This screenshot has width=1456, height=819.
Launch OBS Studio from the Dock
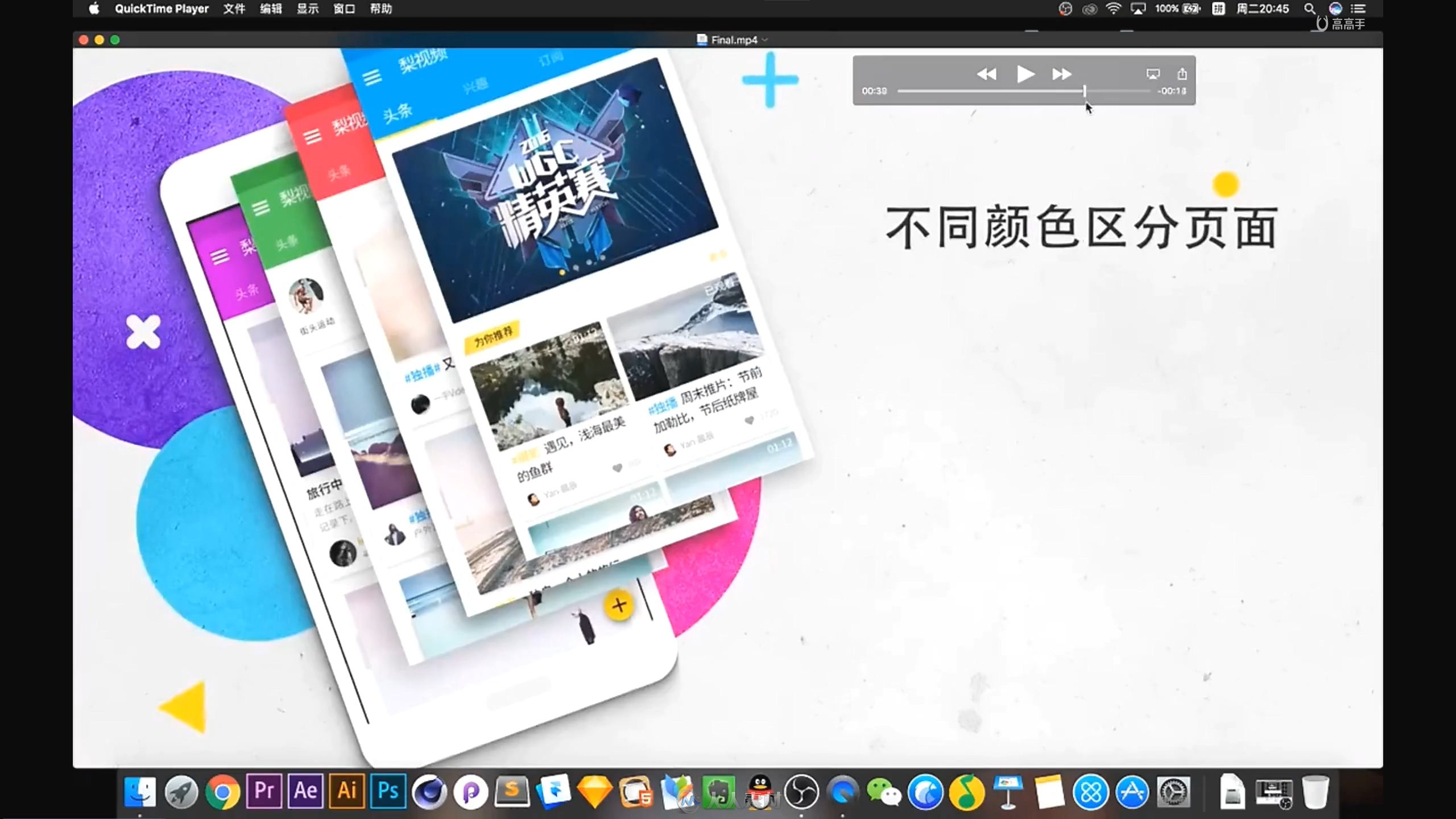click(x=801, y=791)
